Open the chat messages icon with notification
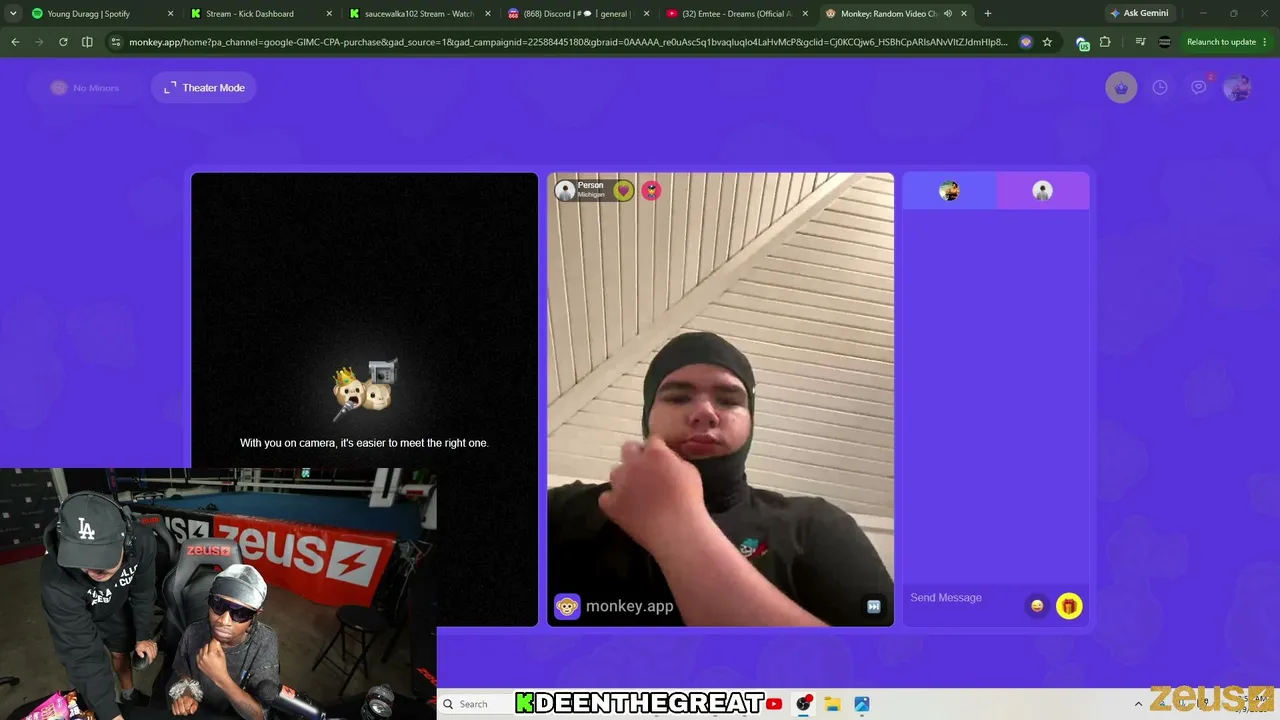This screenshot has width=1280, height=720. click(x=1199, y=88)
